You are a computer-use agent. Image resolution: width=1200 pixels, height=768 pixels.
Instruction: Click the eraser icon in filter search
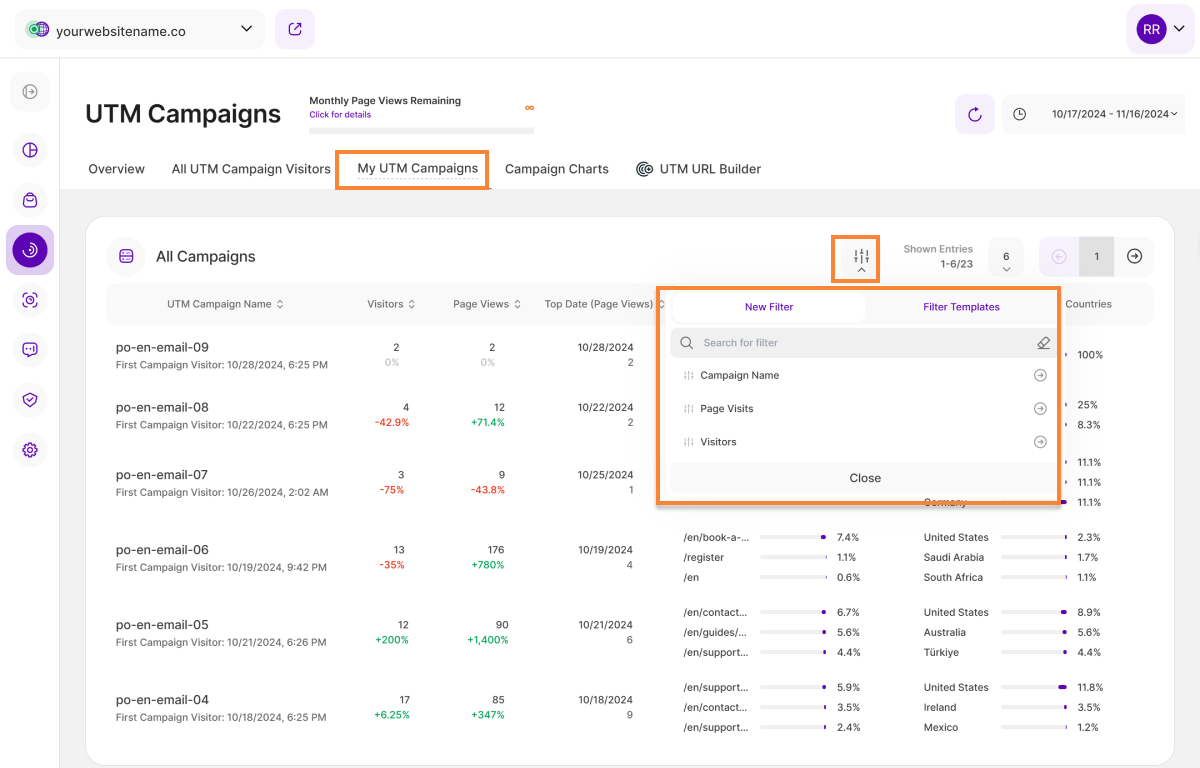click(1043, 343)
